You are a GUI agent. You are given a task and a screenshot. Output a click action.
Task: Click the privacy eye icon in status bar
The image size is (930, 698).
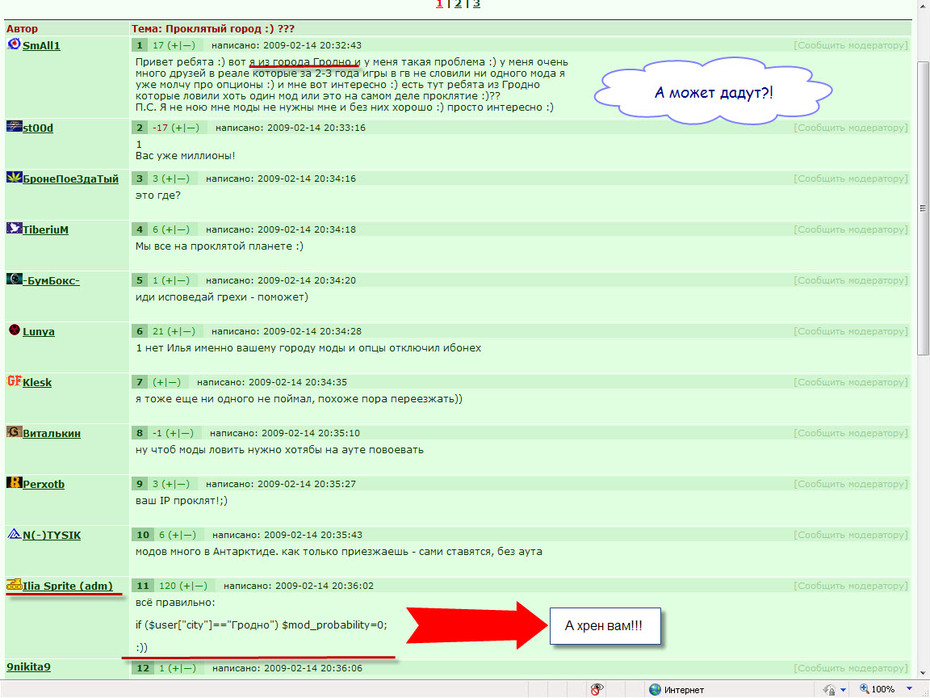597,689
